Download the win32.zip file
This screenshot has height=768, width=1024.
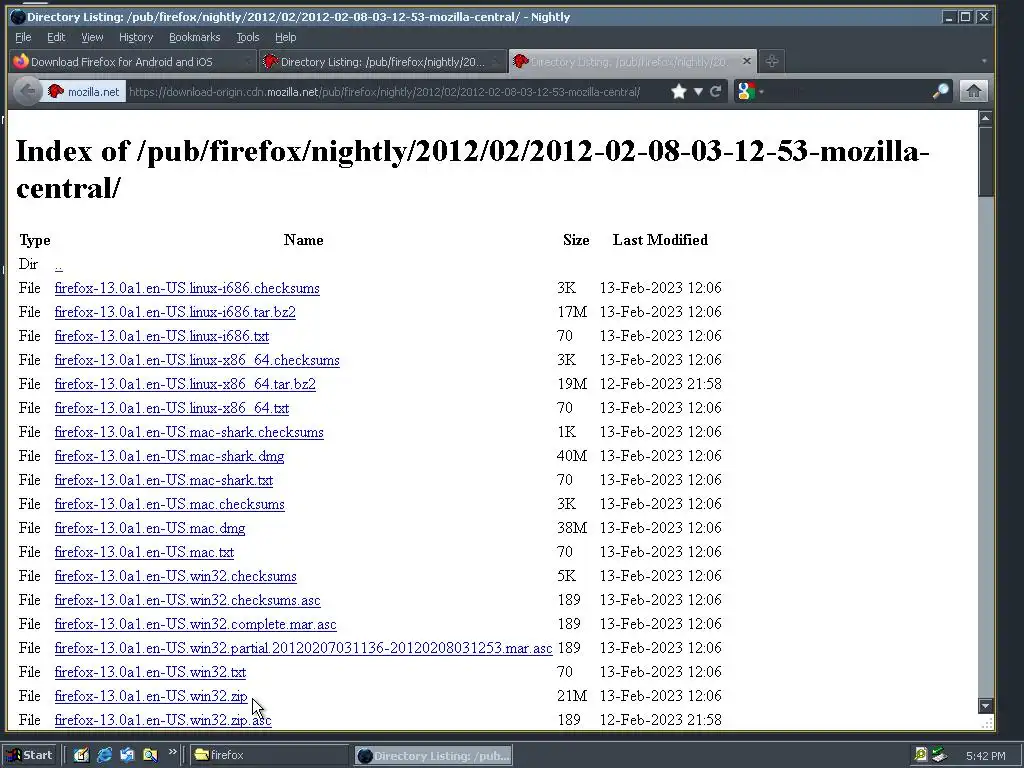pyautogui.click(x=151, y=696)
